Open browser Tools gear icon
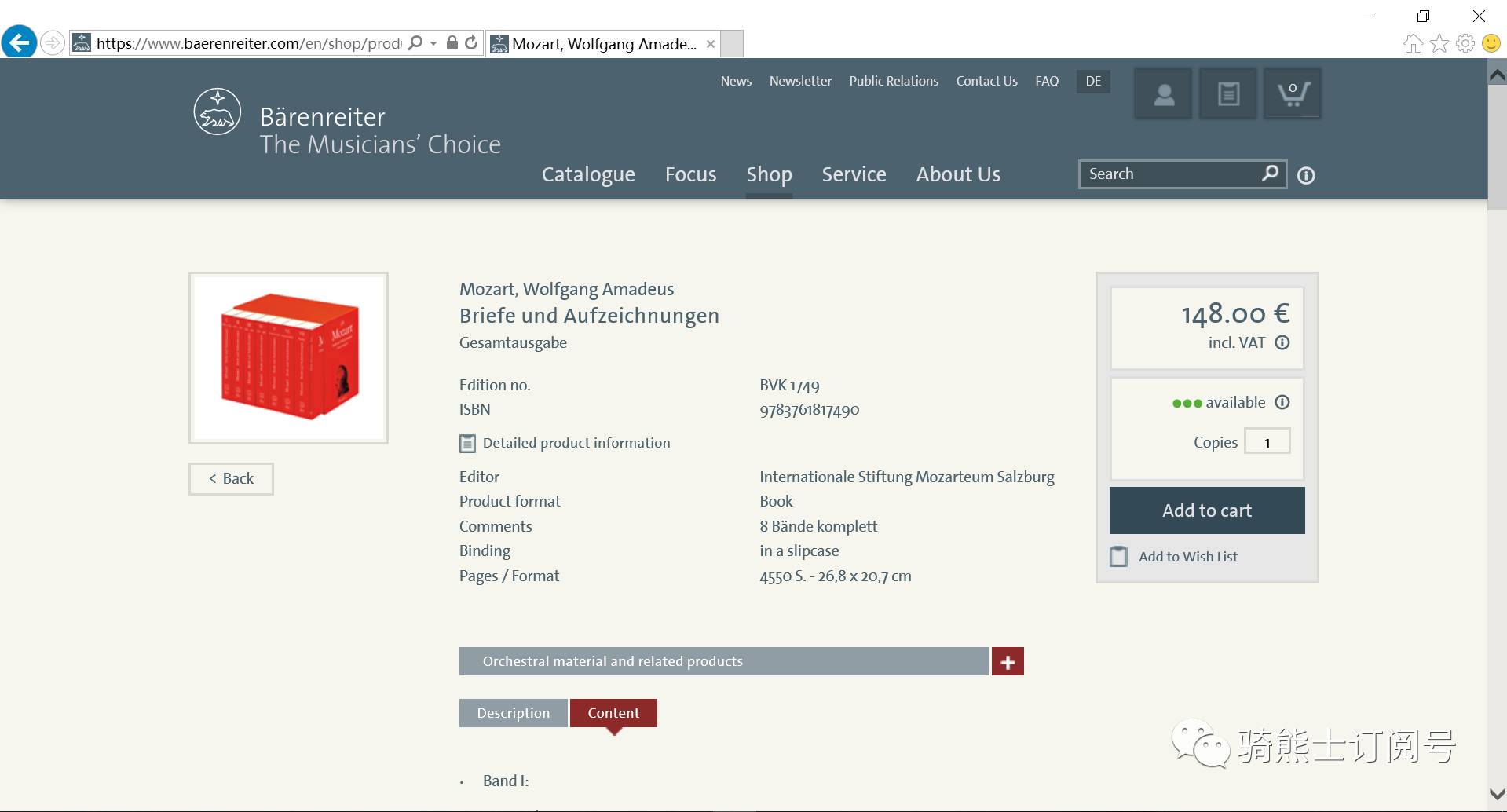This screenshot has height=812, width=1507. pos(1465,43)
